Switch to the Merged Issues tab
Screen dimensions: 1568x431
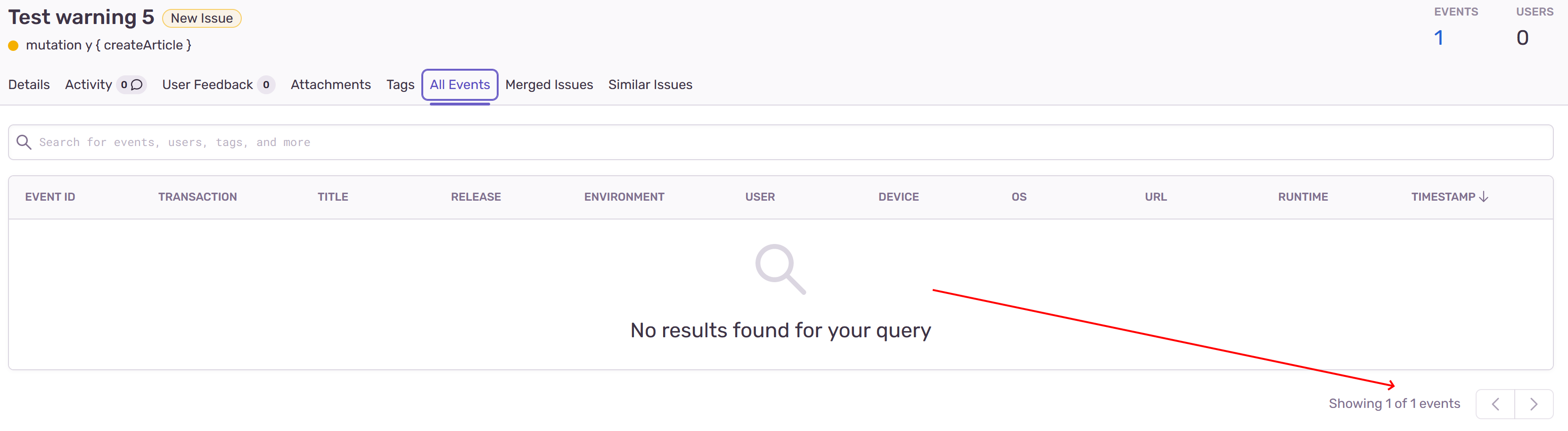(x=549, y=85)
